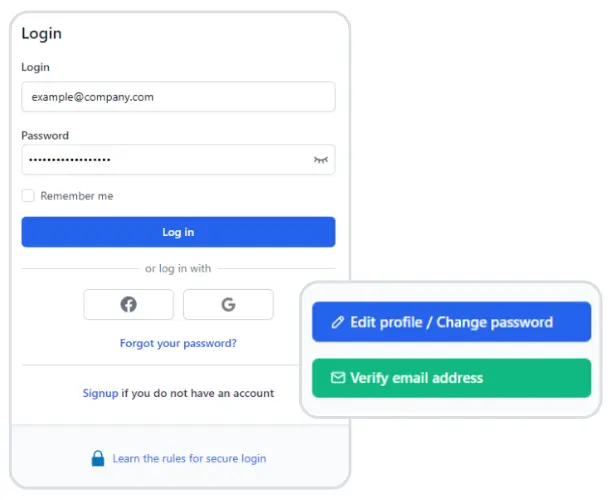Open the Forgot your password link
The height and width of the screenshot is (500, 615).
178,343
